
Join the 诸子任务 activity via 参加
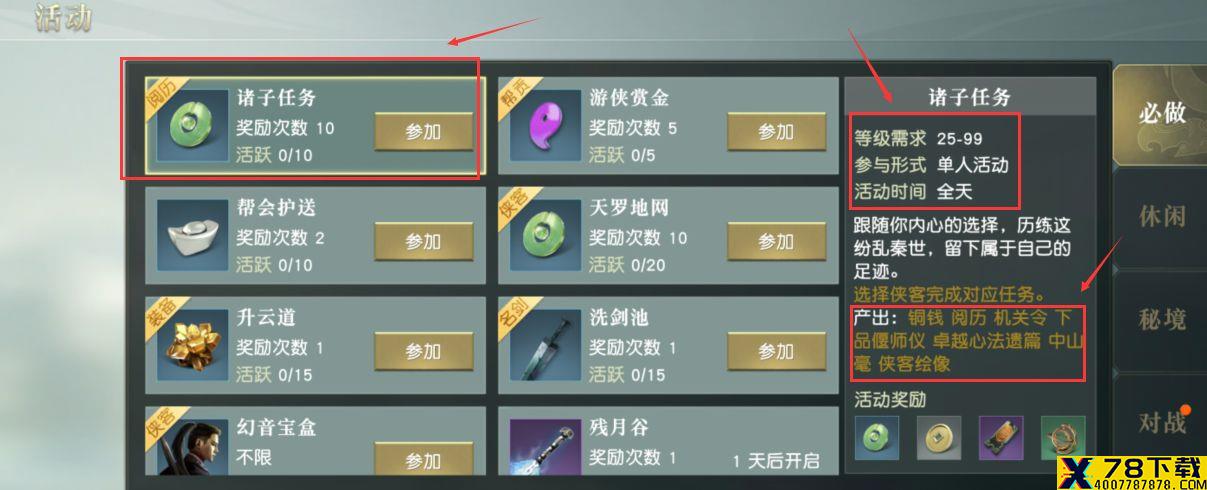coord(423,132)
